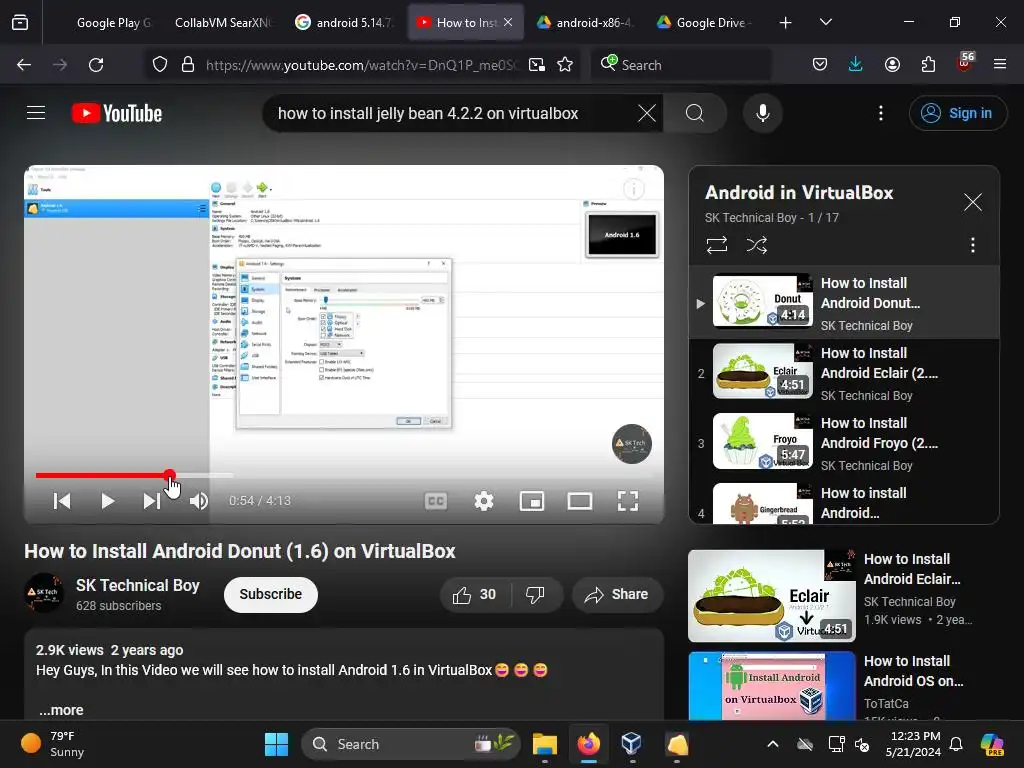Open video player settings gear

[484, 501]
